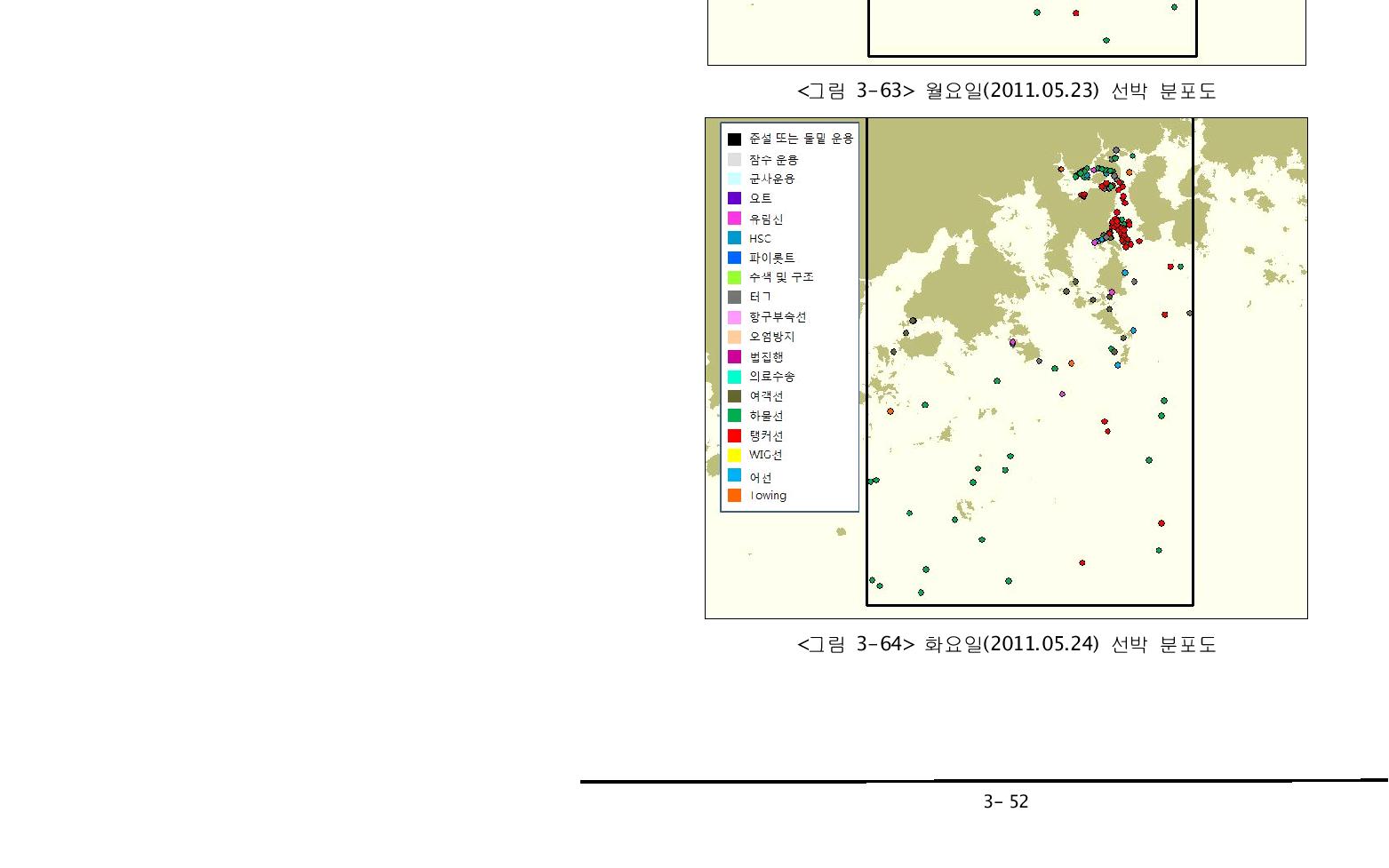The image size is (1389, 868).
Task: Click the page number 3- 52
Action: pyautogui.click(x=1005, y=801)
